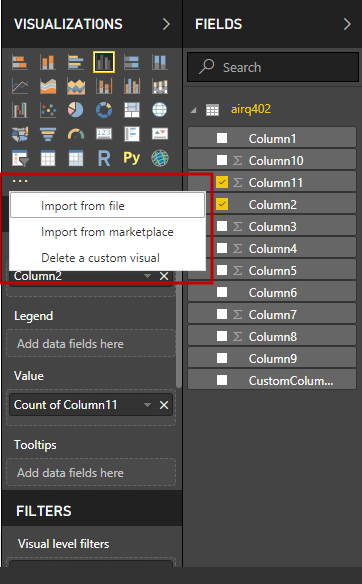Choose Delete a custom visual
Image resolution: width=362 pixels, height=584 pixels.
pos(107,258)
